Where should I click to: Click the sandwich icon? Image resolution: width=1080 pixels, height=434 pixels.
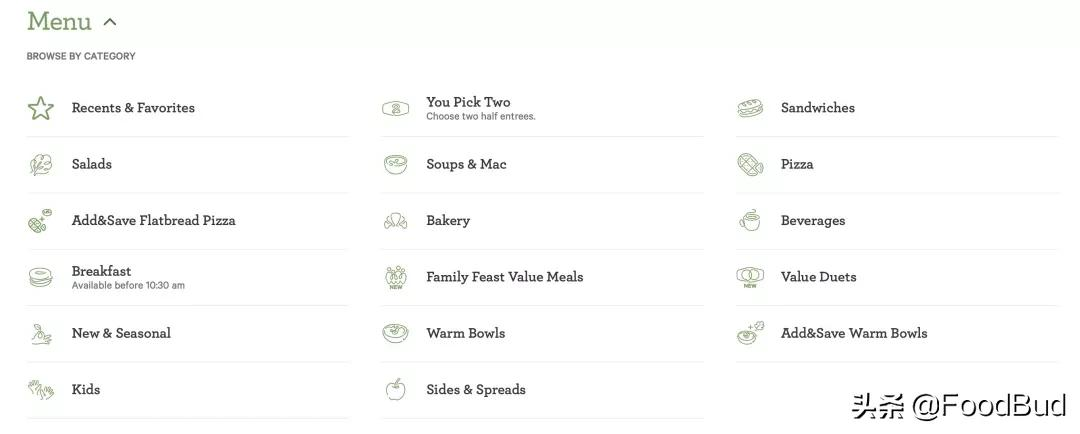click(750, 108)
